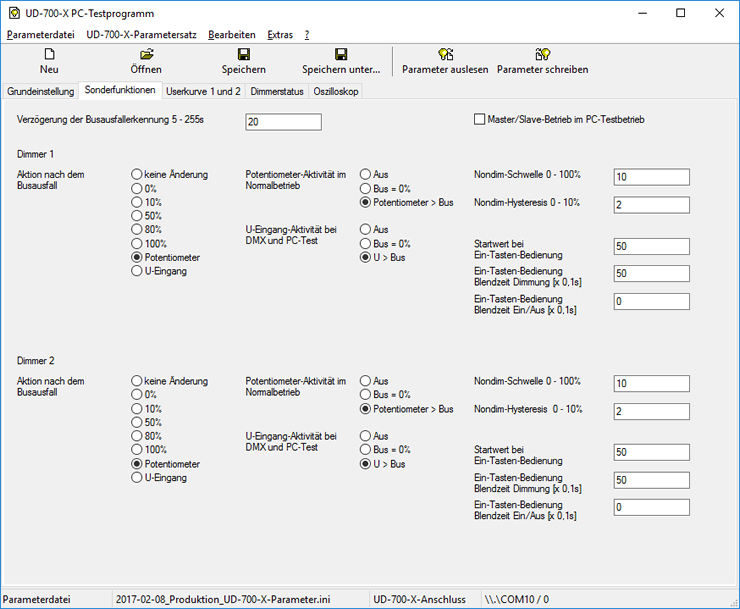
Task: Click the Neu new file icon
Action: (48, 54)
